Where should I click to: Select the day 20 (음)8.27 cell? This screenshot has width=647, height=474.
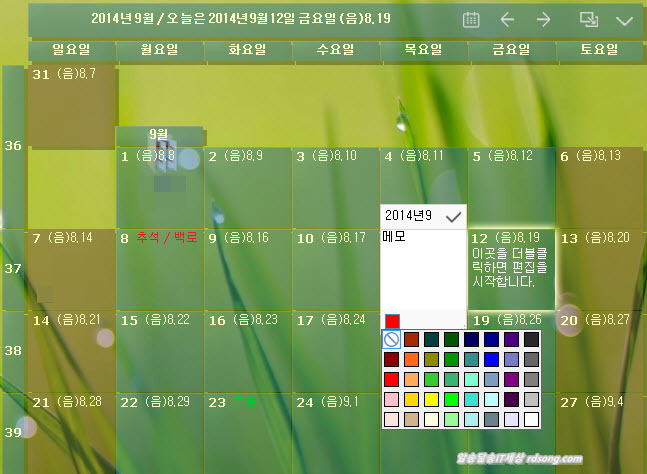coord(599,351)
